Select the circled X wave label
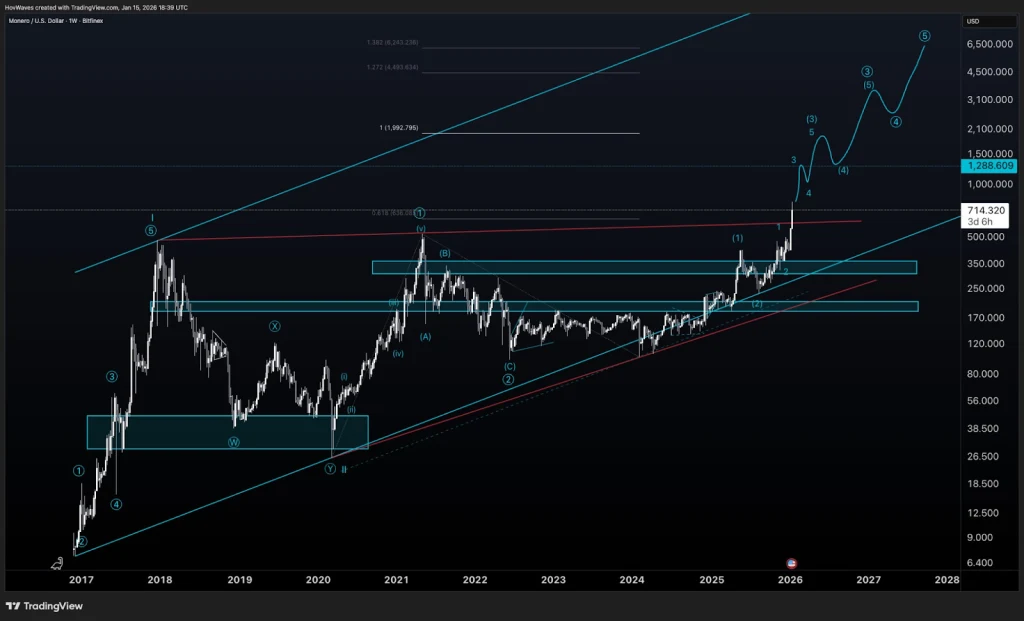Viewport: 1024px width, 621px height. tap(275, 326)
